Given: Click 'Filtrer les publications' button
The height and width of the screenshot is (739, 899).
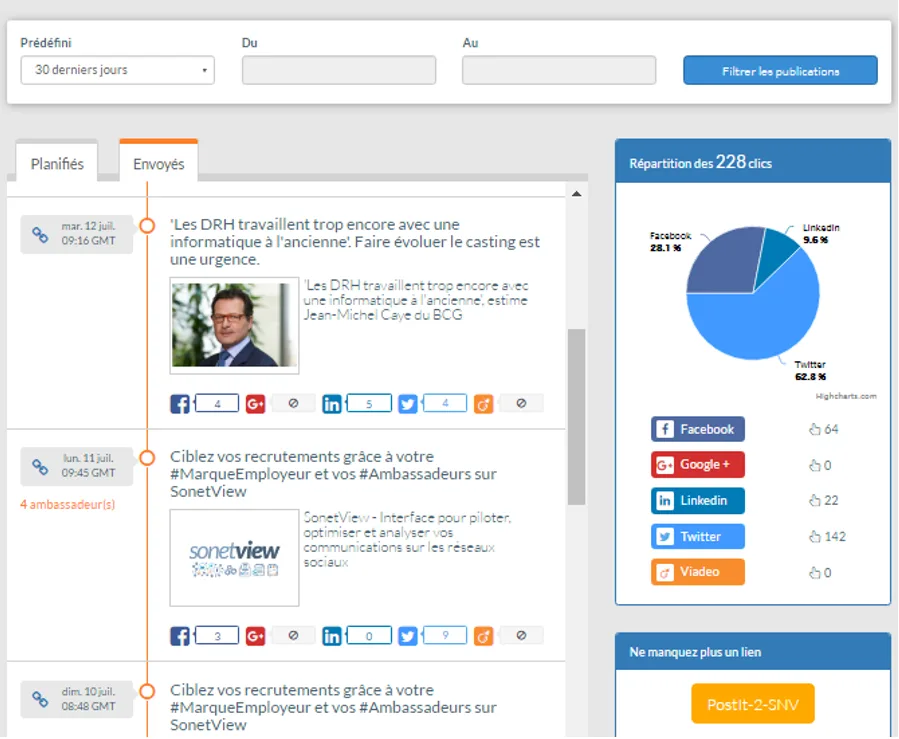Looking at the screenshot, I should [780, 71].
